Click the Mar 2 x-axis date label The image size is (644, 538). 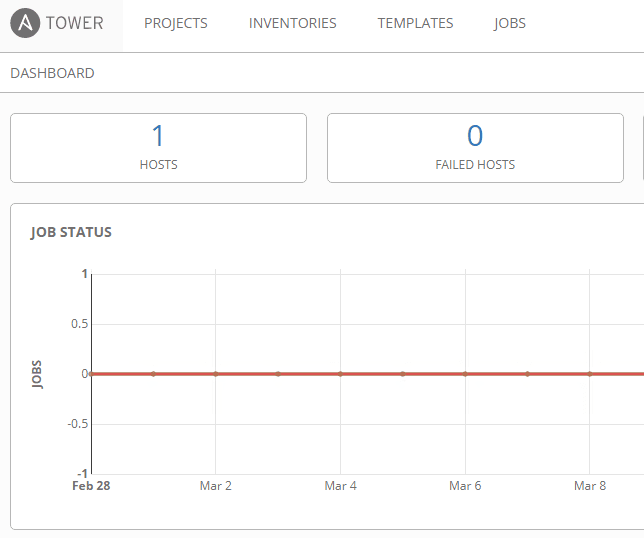click(215, 486)
